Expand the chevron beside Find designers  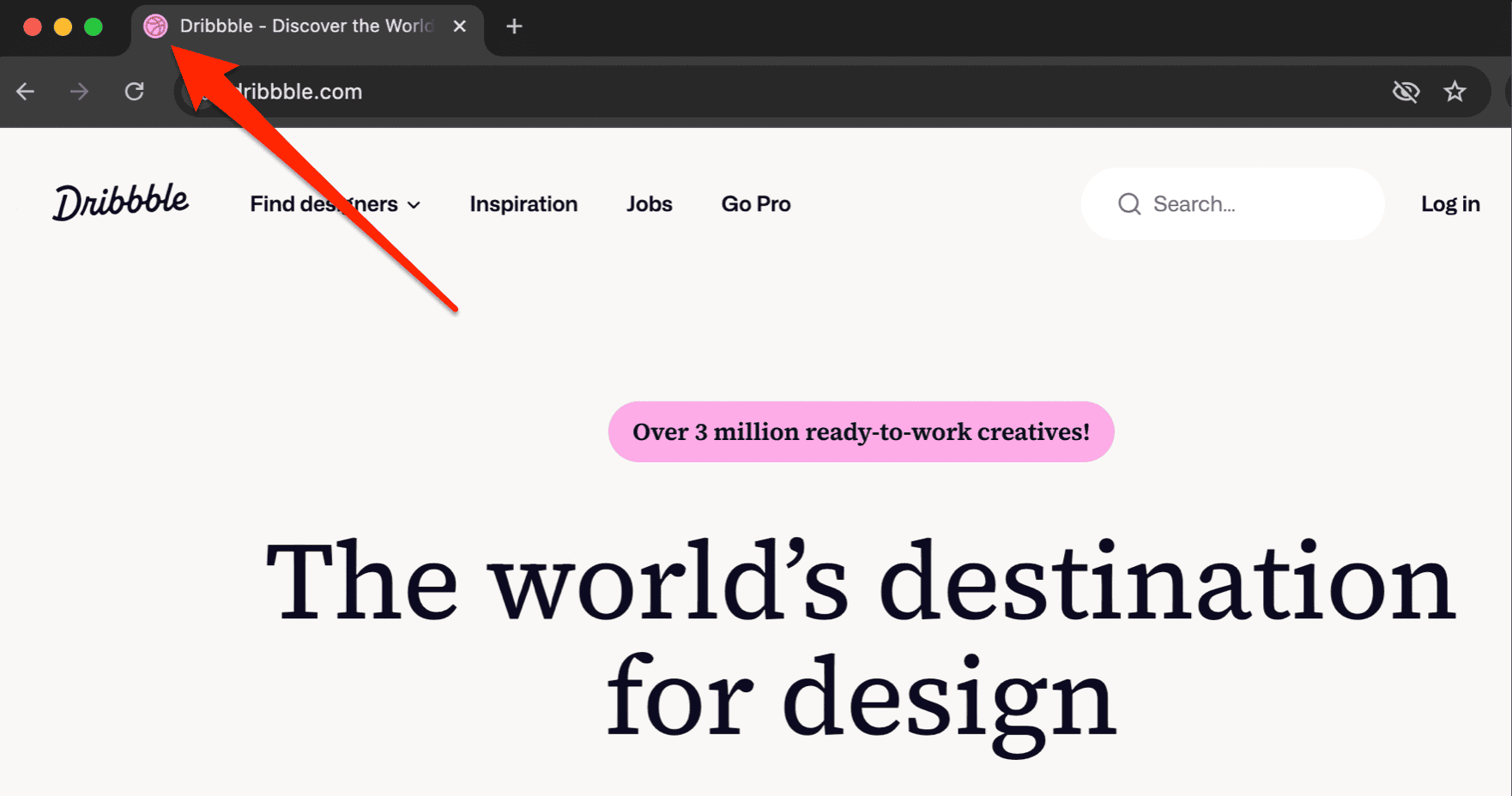point(414,205)
